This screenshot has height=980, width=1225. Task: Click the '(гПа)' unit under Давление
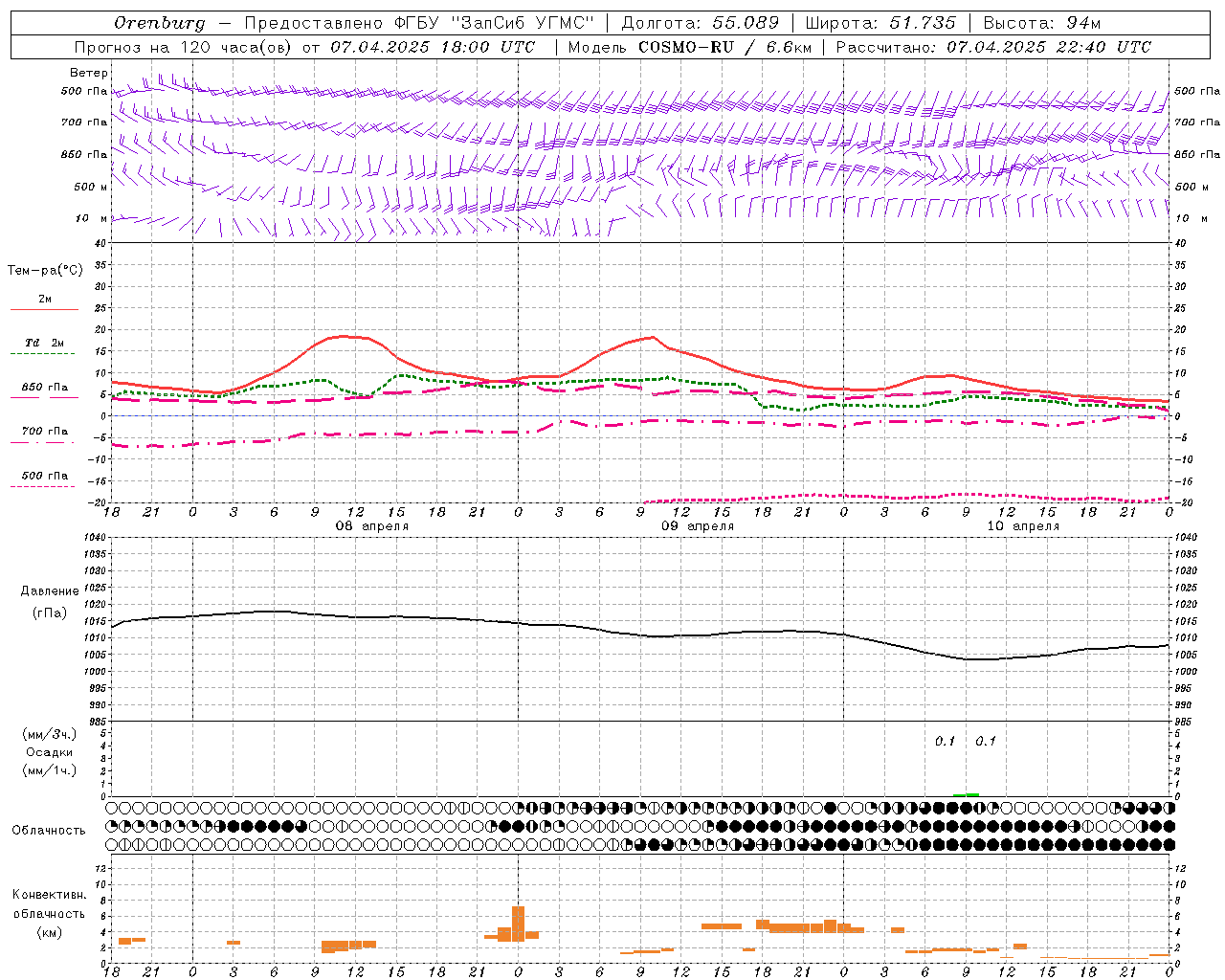pos(50,612)
